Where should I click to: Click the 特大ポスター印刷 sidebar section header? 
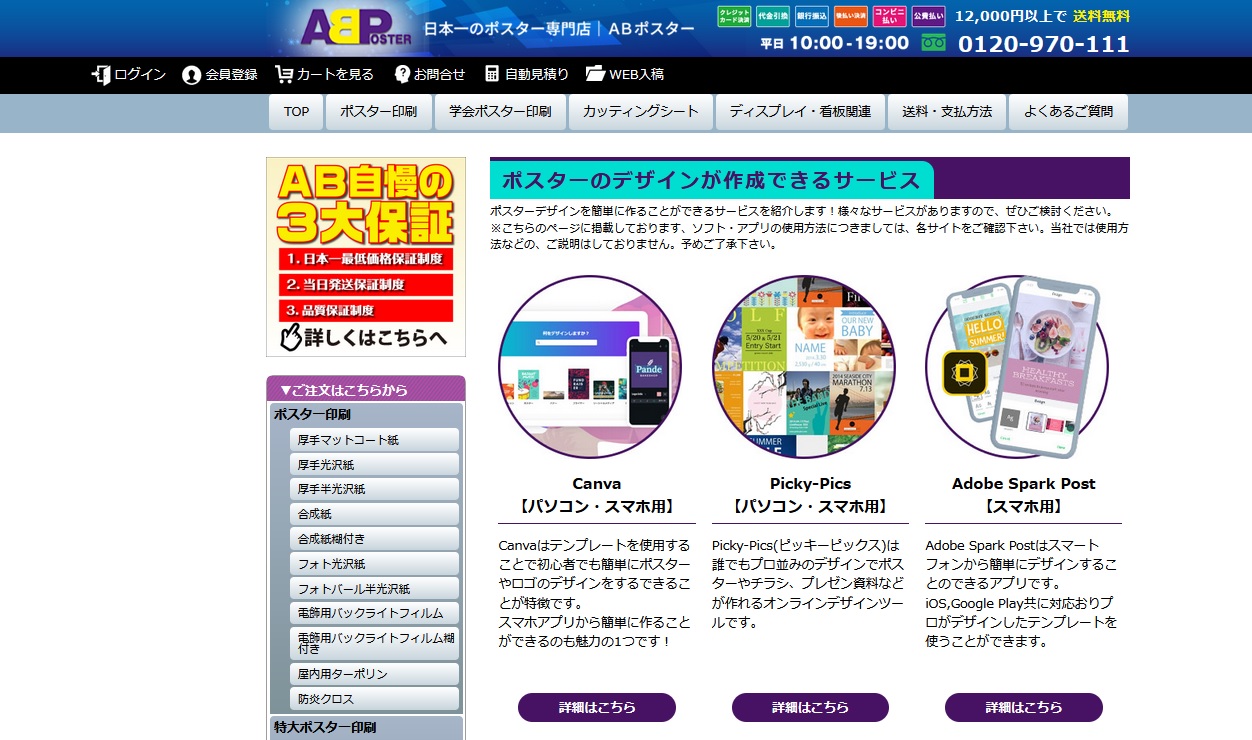coord(366,728)
